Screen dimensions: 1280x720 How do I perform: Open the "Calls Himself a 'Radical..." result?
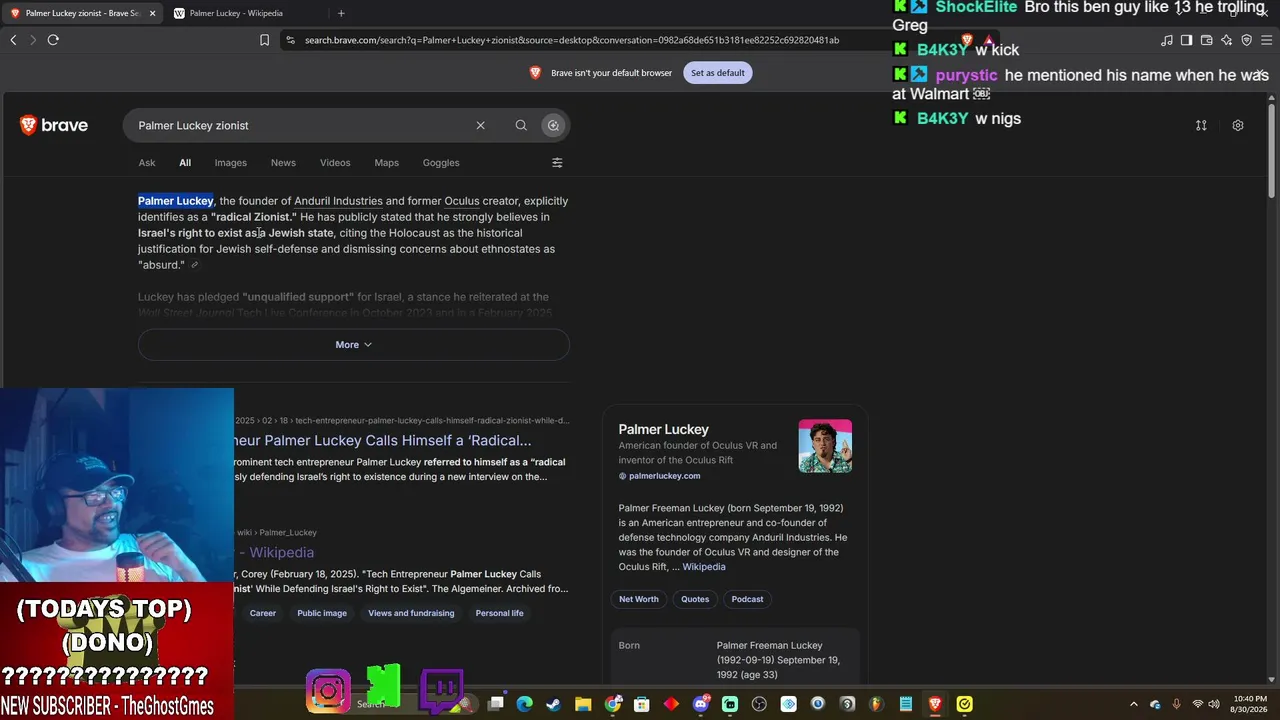383,441
